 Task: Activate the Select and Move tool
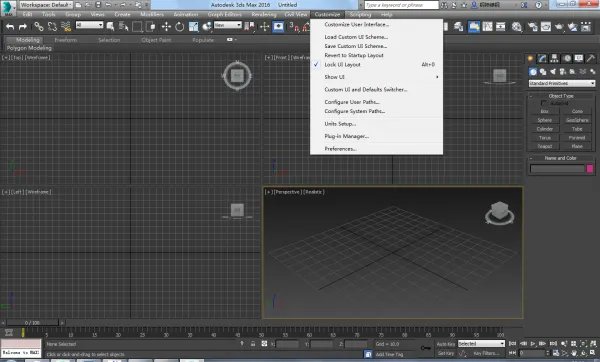coord(166,26)
